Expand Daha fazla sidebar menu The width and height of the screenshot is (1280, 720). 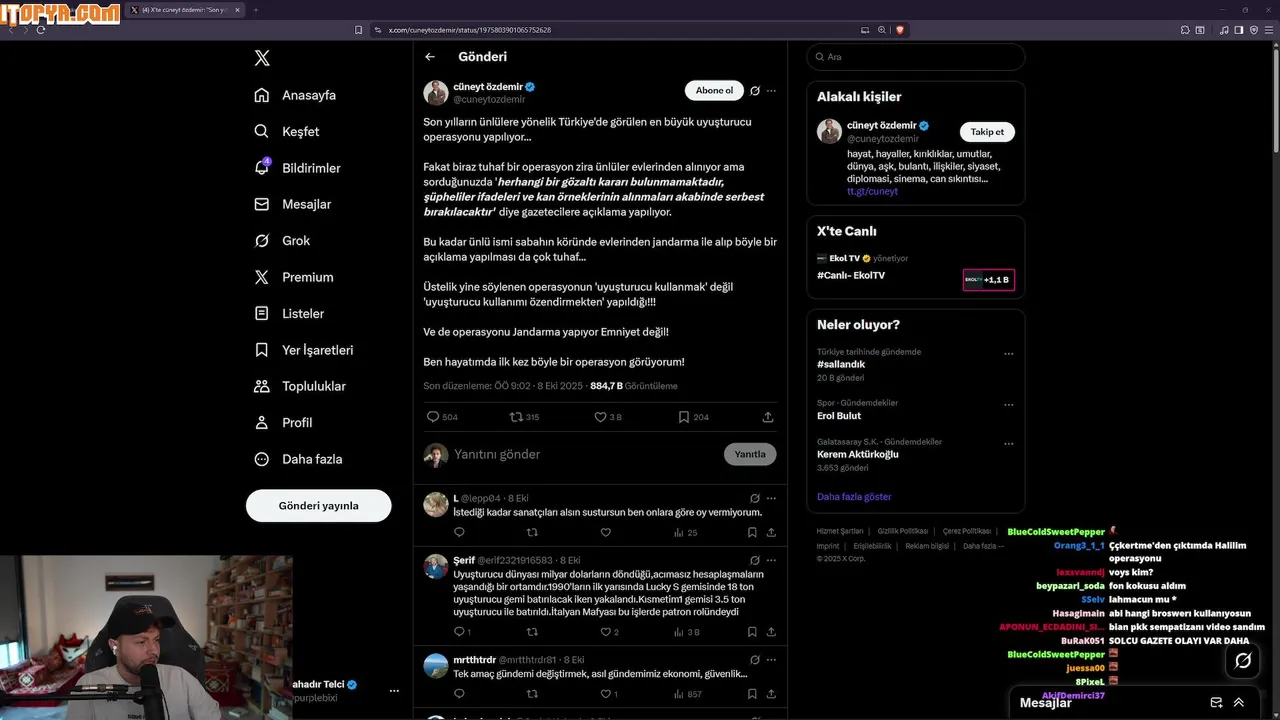[298, 459]
